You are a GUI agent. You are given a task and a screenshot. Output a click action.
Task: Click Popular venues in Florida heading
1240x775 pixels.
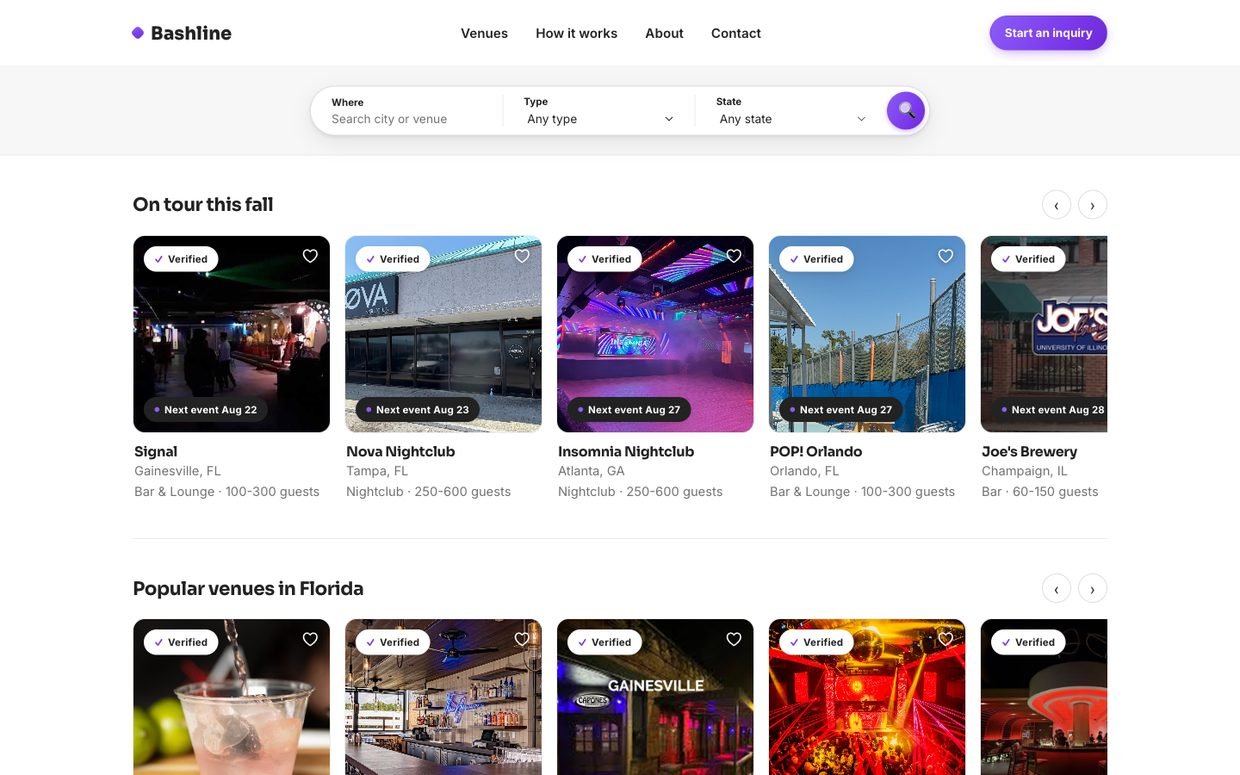(248, 588)
